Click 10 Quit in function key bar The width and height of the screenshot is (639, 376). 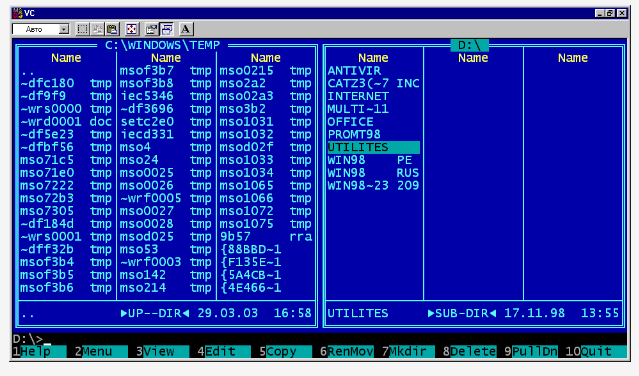click(x=595, y=351)
